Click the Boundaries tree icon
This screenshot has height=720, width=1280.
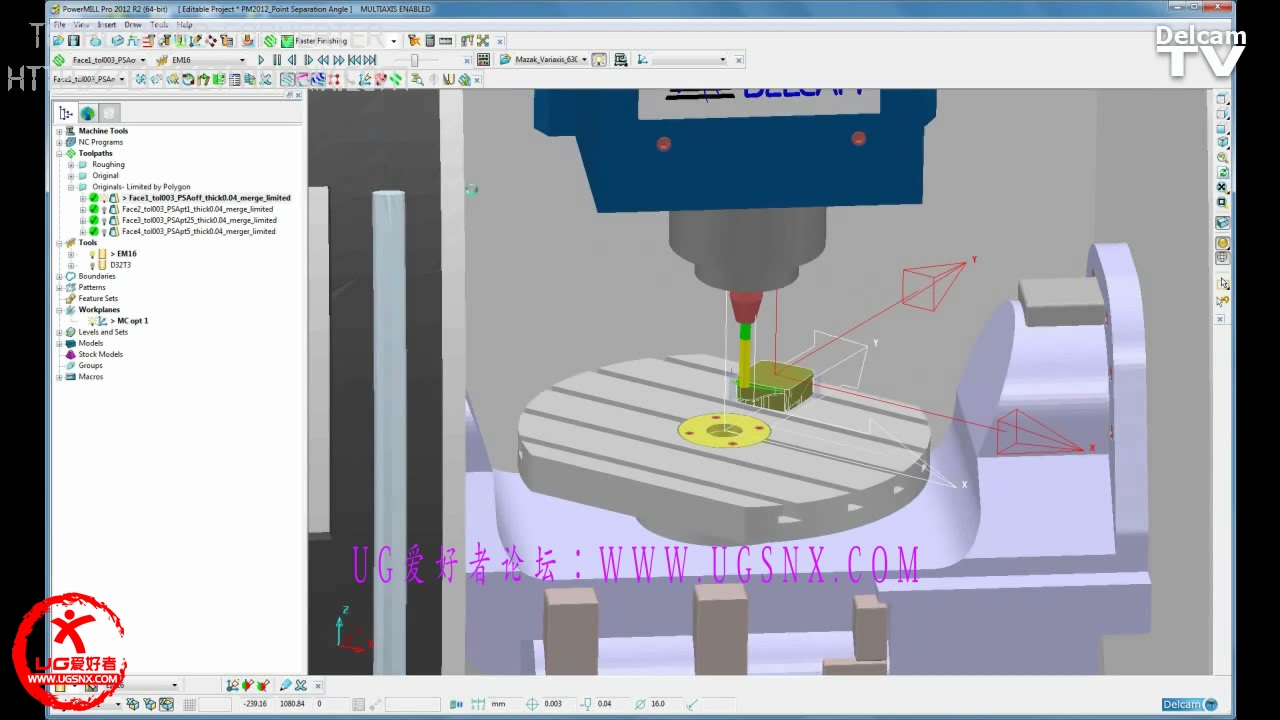[x=70, y=276]
